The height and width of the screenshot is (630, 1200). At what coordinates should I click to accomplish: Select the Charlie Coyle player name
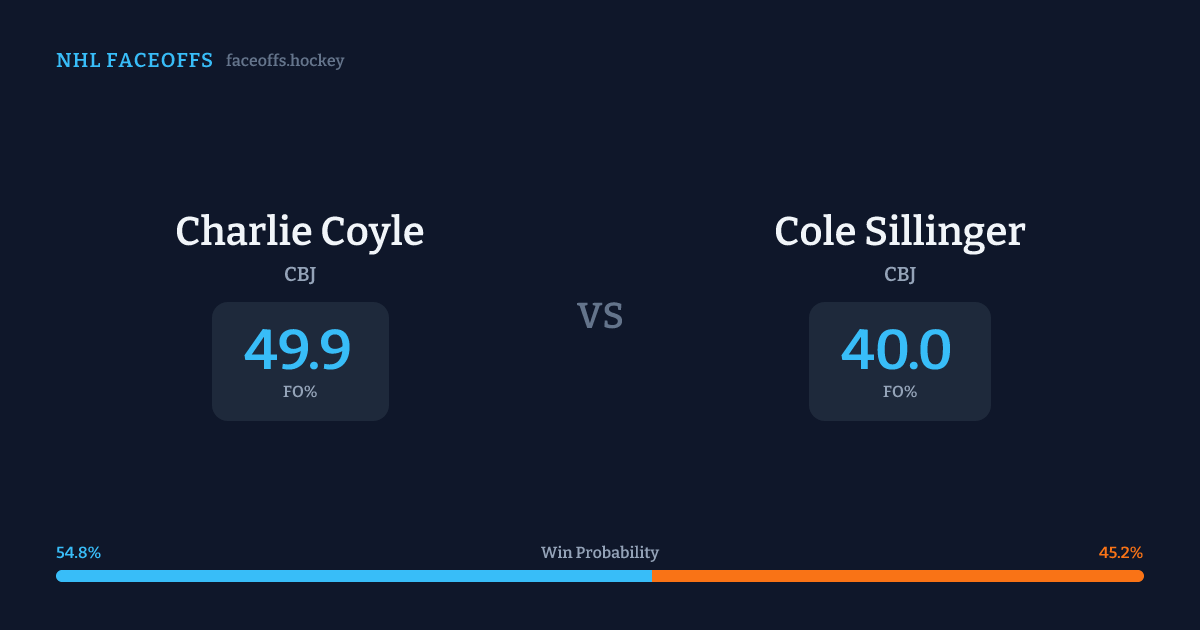point(300,231)
